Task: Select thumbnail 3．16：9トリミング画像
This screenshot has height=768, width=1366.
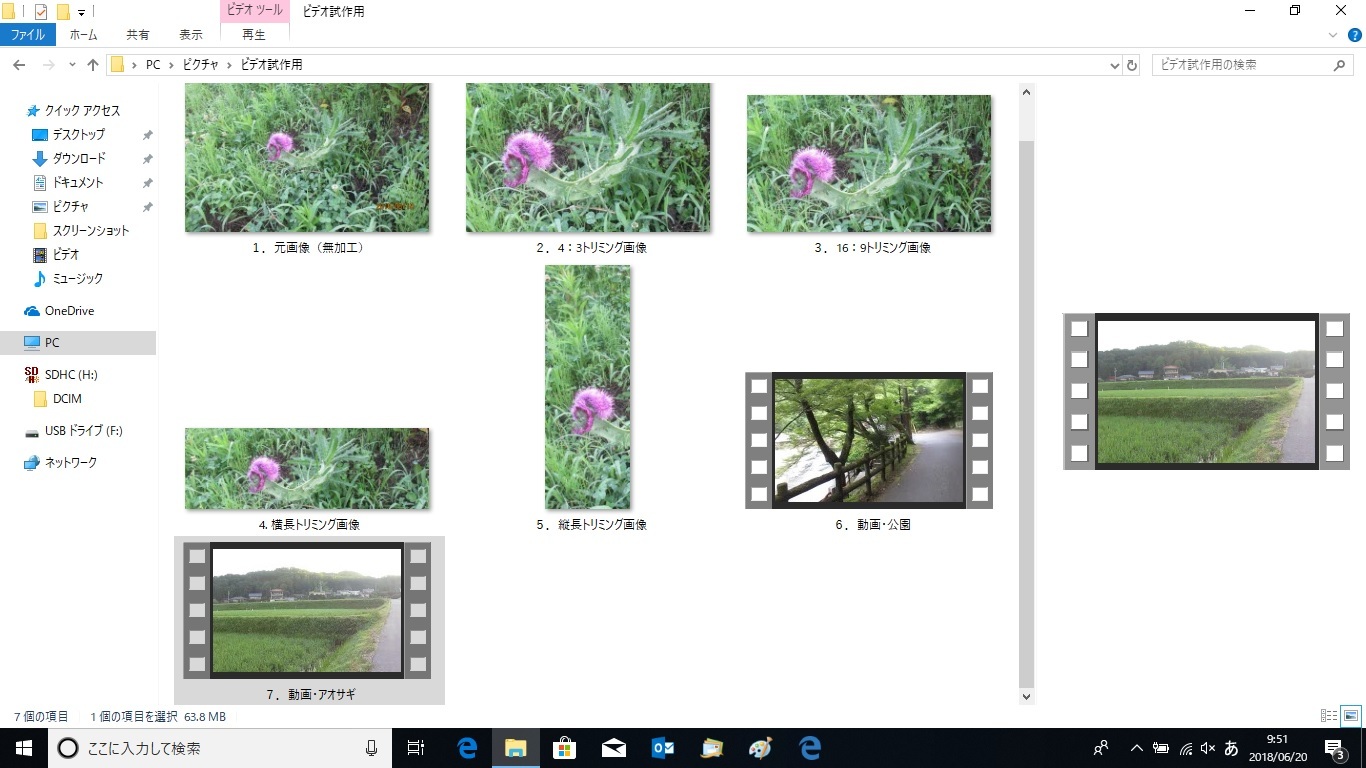Action: click(x=869, y=164)
